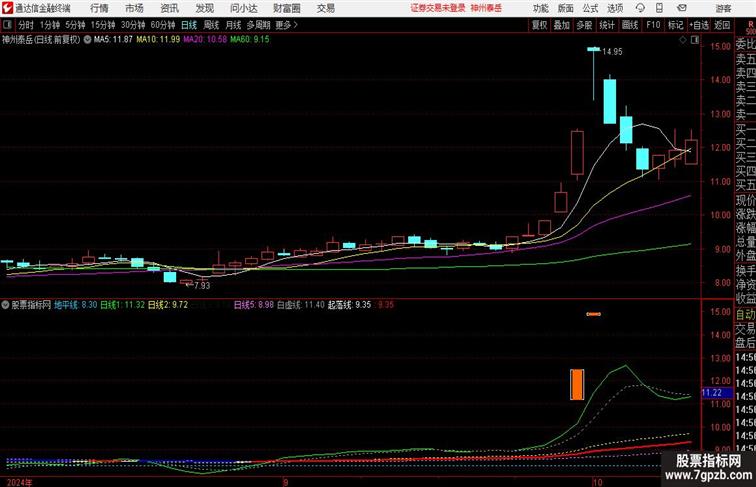This screenshot has width=756, height=487.
Task: Switch to the 1分钟 period
Action: [x=50, y=25]
